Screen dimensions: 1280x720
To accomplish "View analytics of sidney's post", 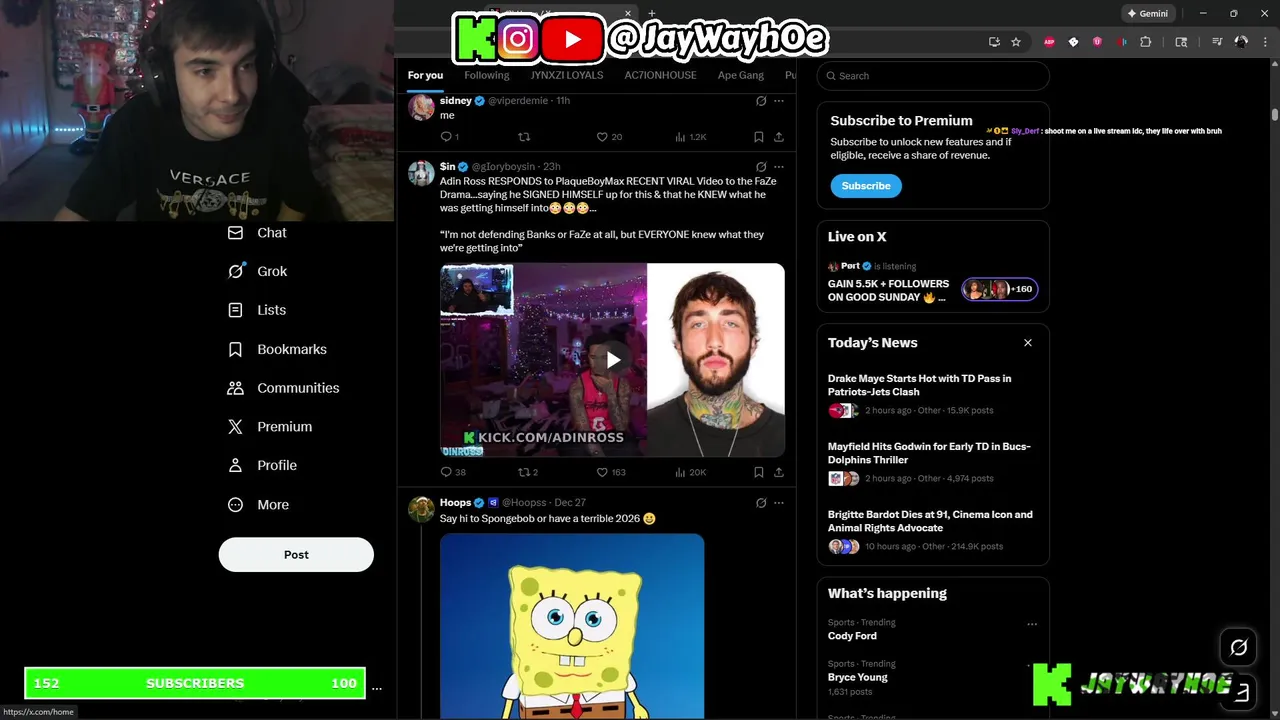I will coord(691,137).
